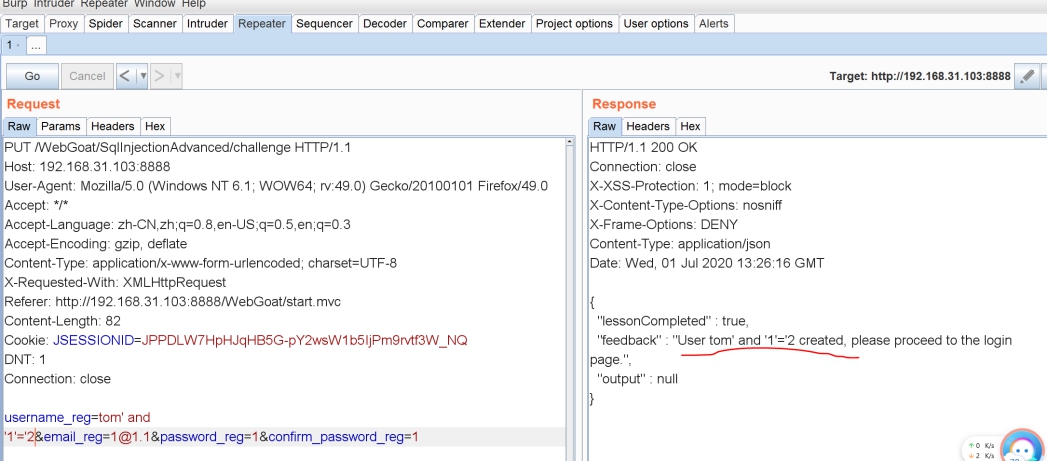Switch to the Target tab
The height and width of the screenshot is (462, 1048).
click(22, 23)
